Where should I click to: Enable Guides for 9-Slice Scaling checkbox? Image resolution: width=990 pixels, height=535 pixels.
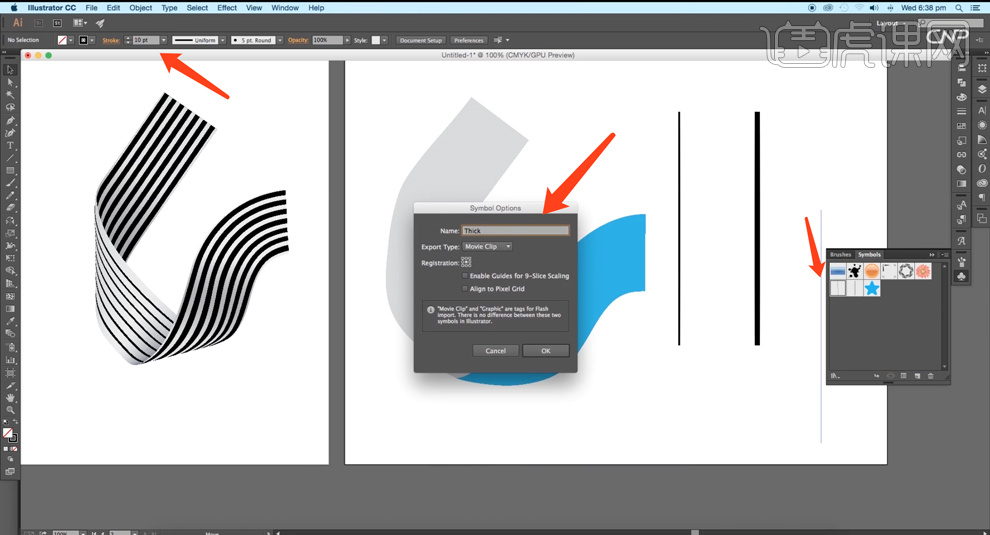pos(465,276)
